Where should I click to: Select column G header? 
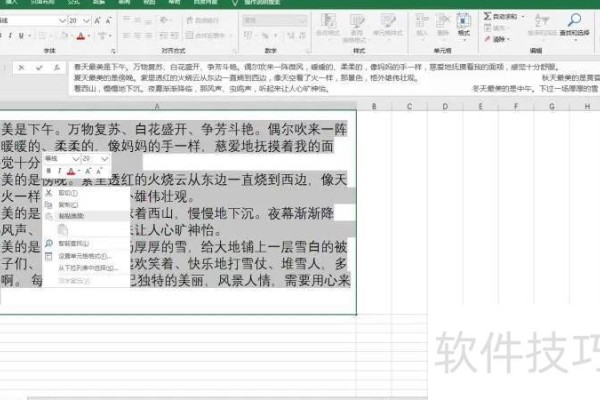pos(552,106)
